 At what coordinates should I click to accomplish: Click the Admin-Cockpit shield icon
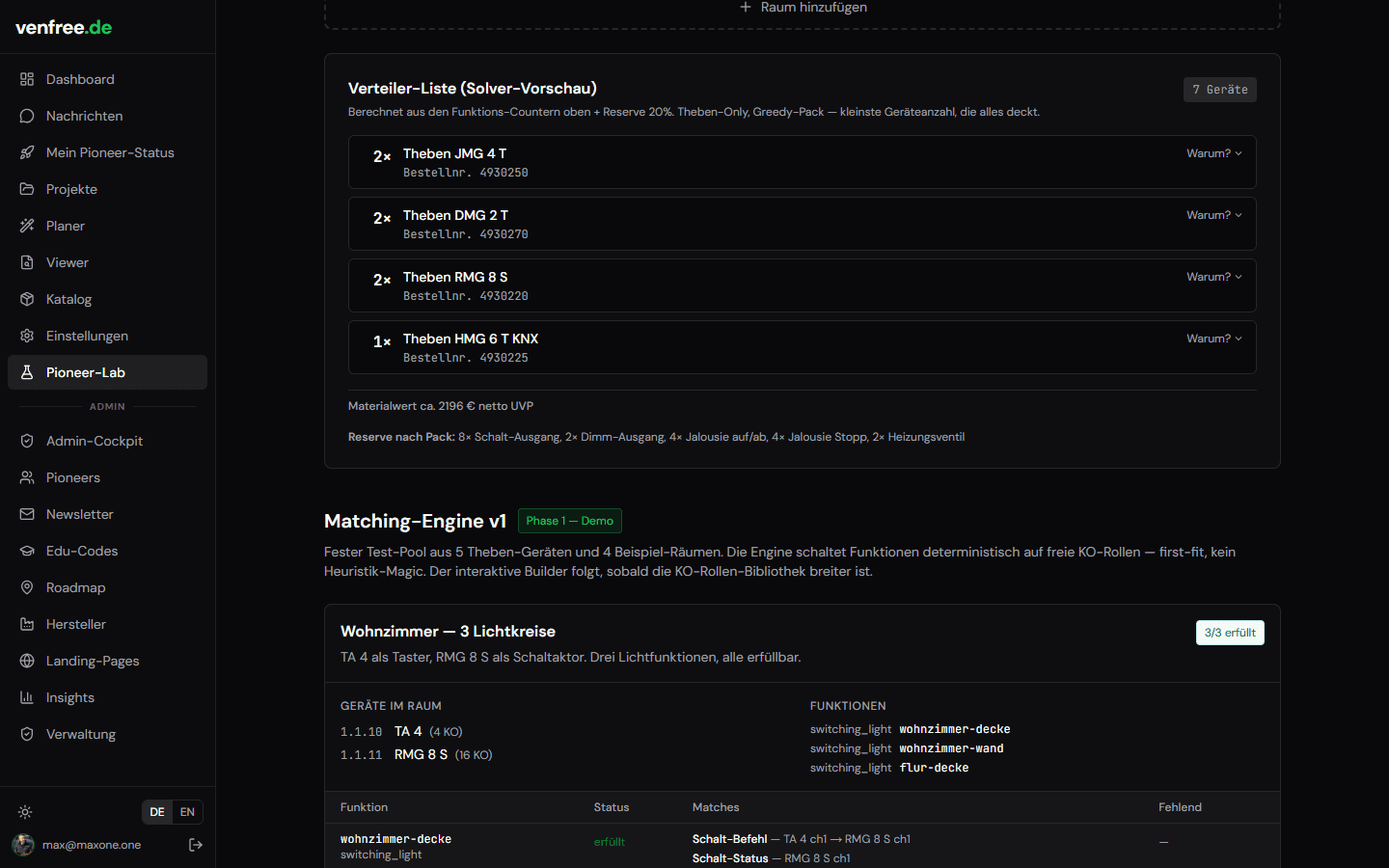coord(27,441)
